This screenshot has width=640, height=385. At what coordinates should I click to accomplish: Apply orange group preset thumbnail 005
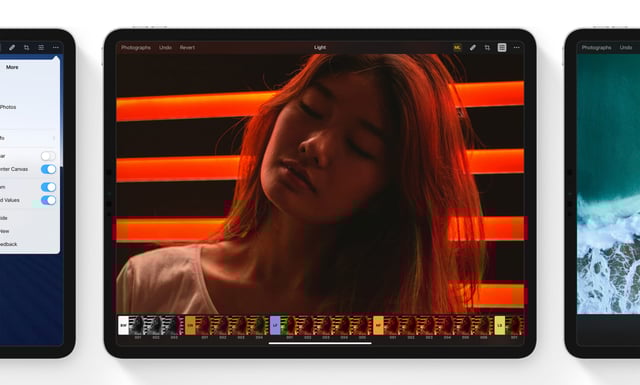465,325
